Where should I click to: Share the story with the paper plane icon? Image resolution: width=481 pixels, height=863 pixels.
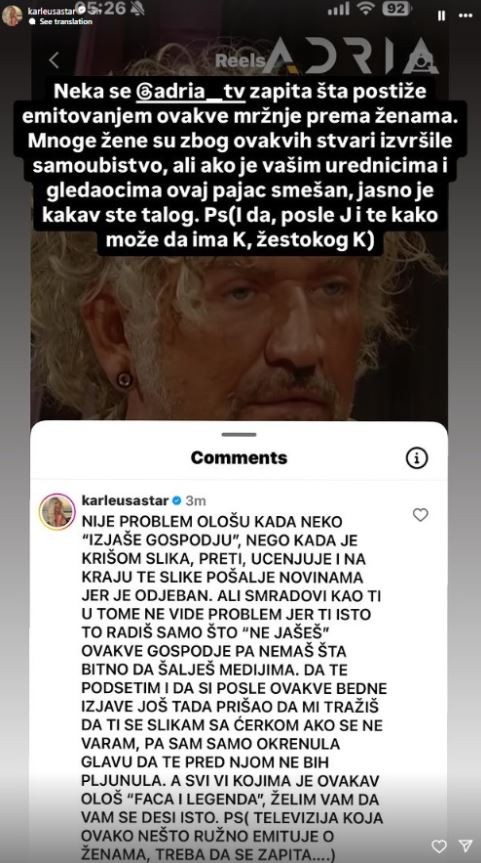pos(466,845)
